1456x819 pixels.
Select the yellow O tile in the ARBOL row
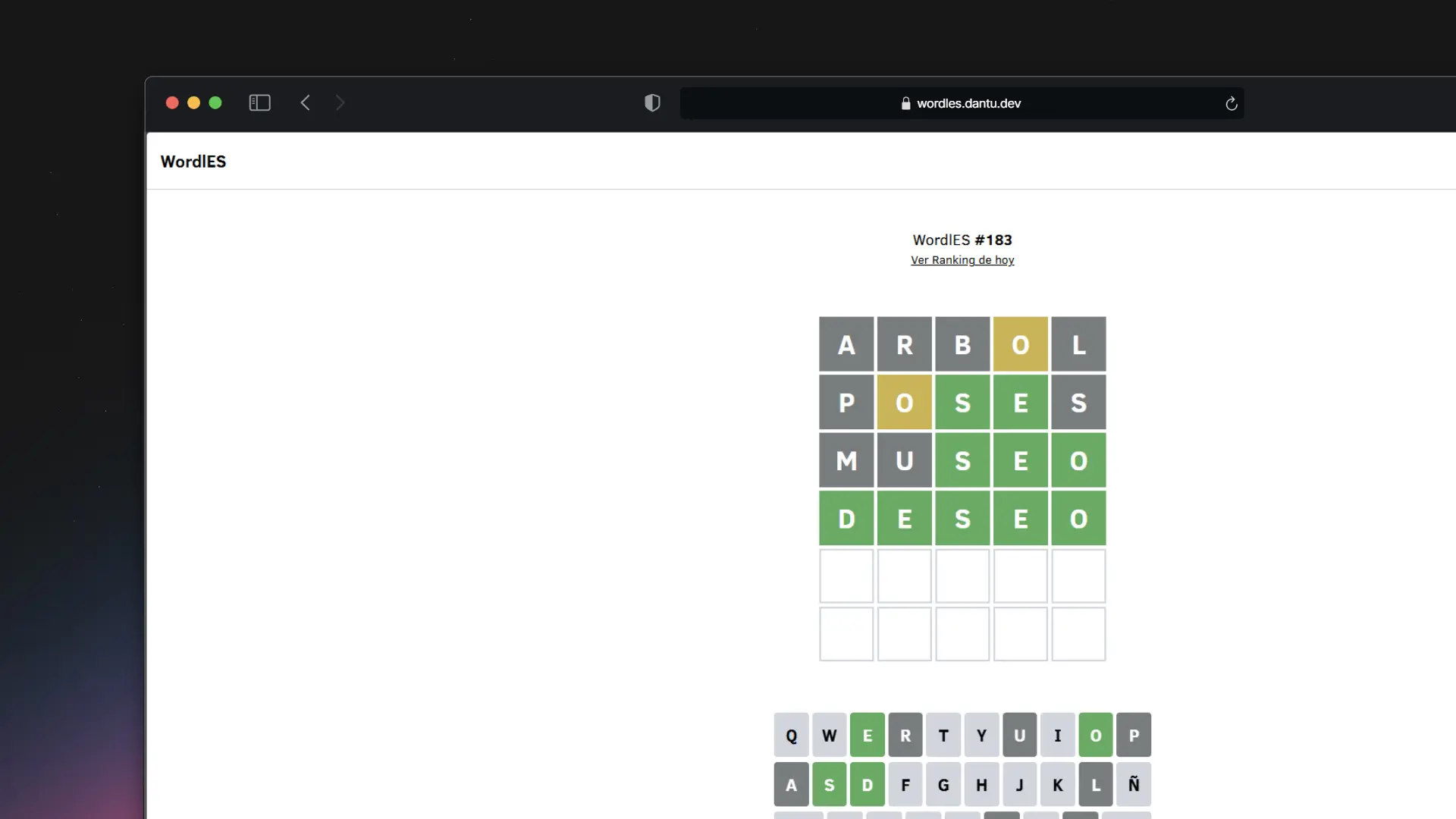click(x=1020, y=344)
